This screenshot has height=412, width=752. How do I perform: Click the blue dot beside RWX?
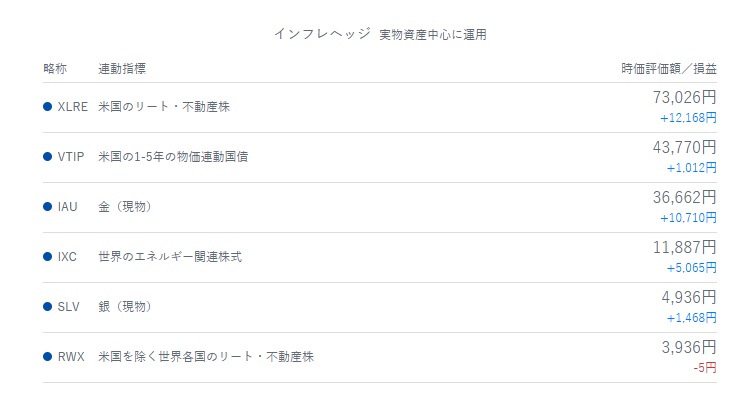47,356
